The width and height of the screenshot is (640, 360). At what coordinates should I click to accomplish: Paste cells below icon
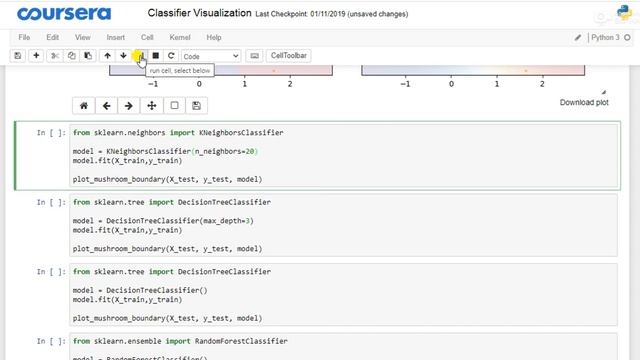[88, 56]
